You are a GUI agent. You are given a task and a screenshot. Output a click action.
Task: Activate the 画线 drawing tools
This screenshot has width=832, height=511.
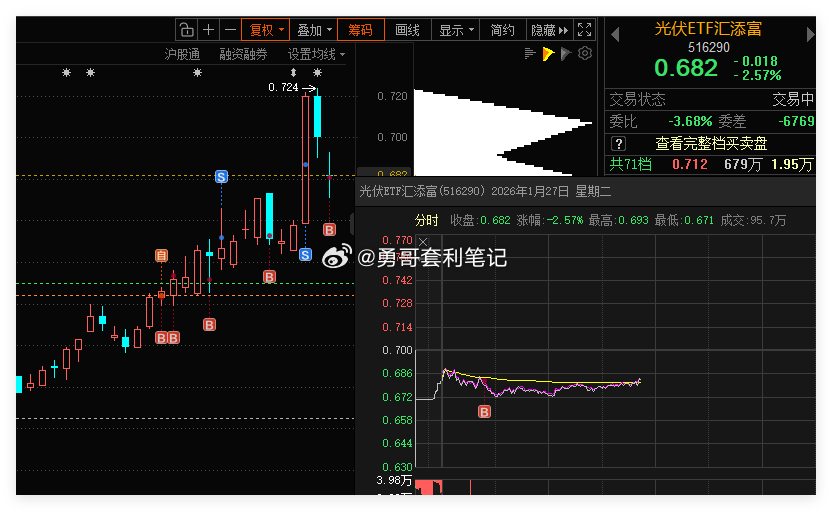pyautogui.click(x=408, y=30)
